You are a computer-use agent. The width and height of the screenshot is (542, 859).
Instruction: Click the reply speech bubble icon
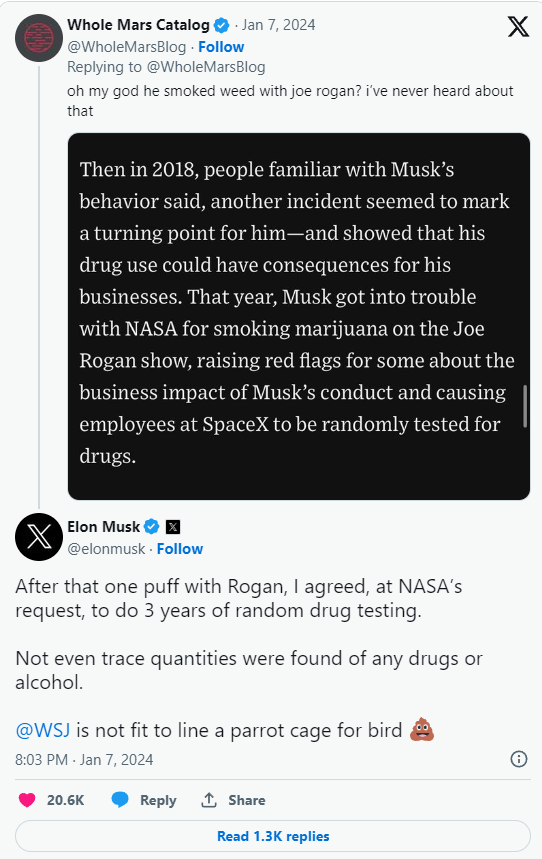click(120, 800)
